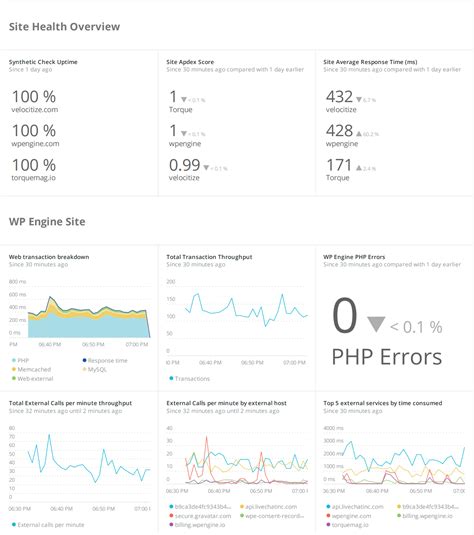474x535 pixels.
Task: Click the WP Engine Site section heading
Action: 47,222
